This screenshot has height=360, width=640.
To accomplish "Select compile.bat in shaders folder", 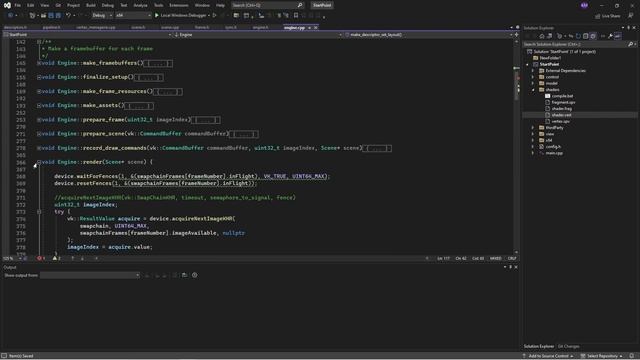I will pos(562,96).
